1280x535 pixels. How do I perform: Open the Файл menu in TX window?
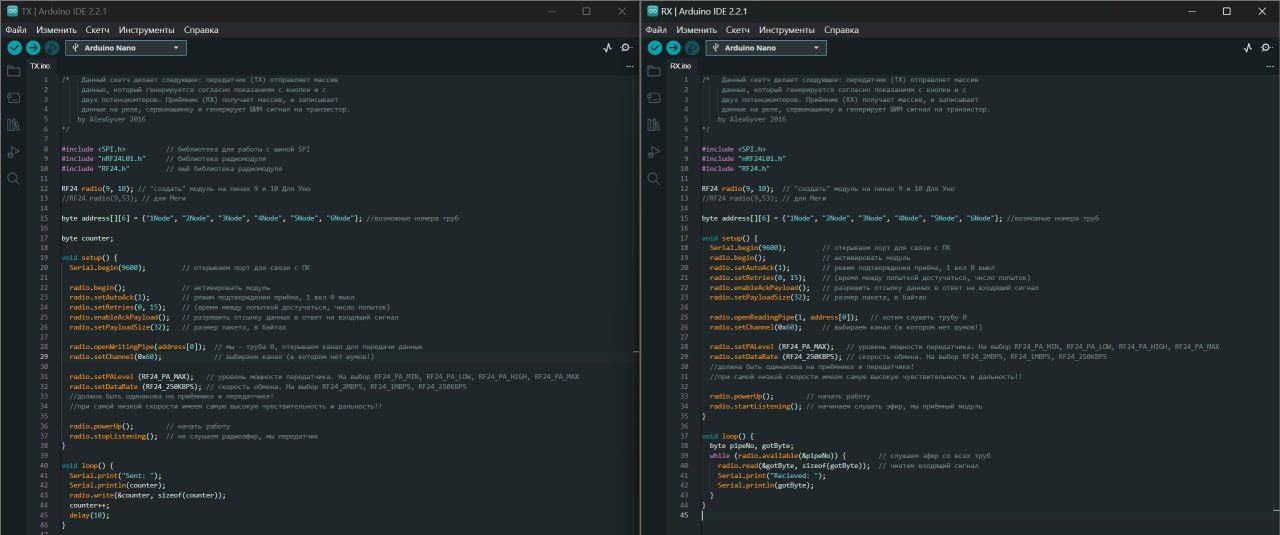click(x=16, y=30)
